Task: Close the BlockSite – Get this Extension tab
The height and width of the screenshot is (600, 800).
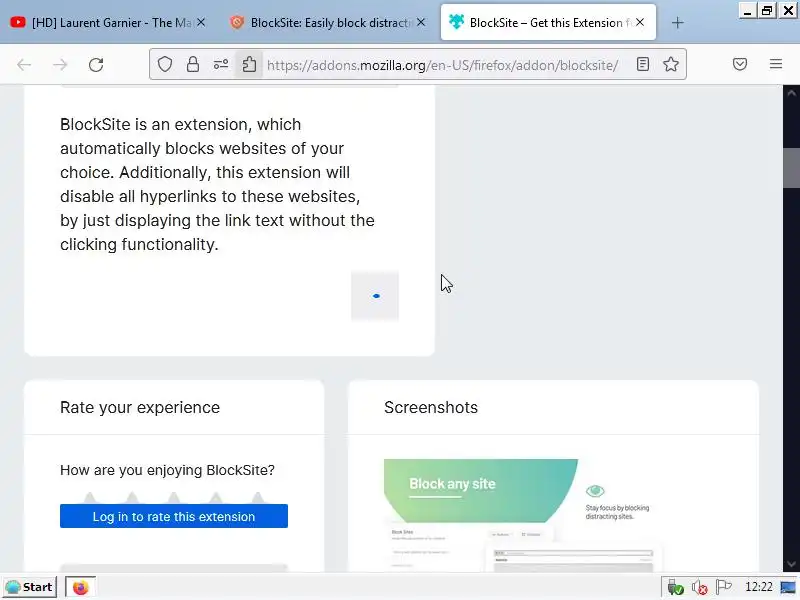Action: [640, 22]
